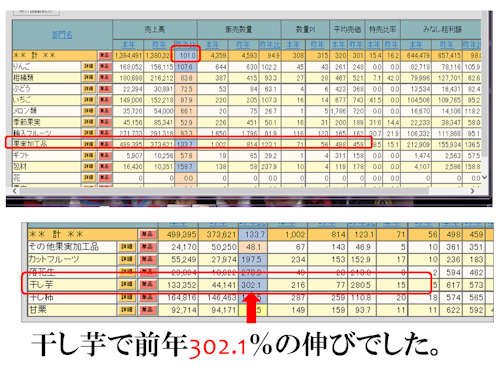The height and width of the screenshot is (375, 500).
Task: Open yellow 詳細 button for いちご
Action: click(x=89, y=100)
